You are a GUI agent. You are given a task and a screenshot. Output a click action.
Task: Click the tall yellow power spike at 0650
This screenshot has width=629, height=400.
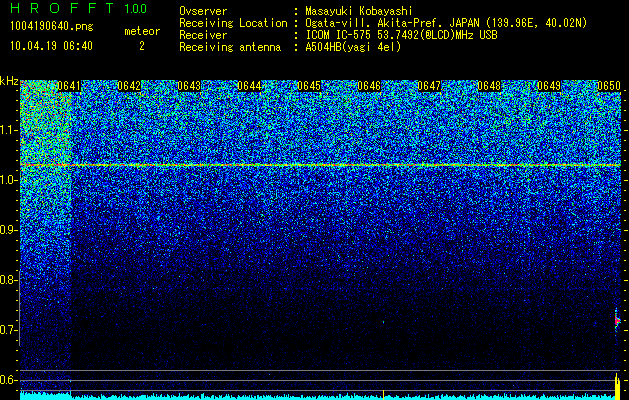(618, 386)
